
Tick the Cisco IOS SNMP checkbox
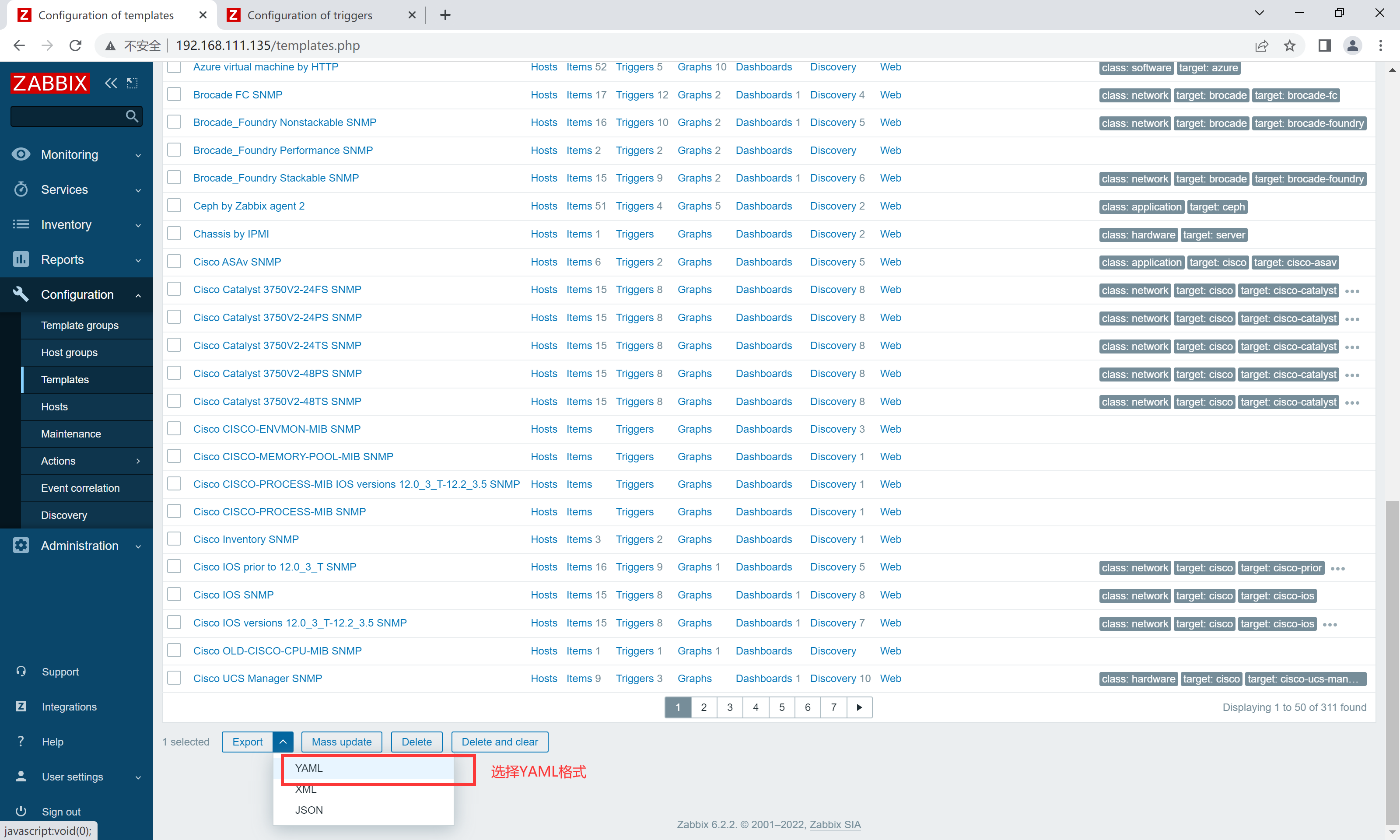point(174,594)
